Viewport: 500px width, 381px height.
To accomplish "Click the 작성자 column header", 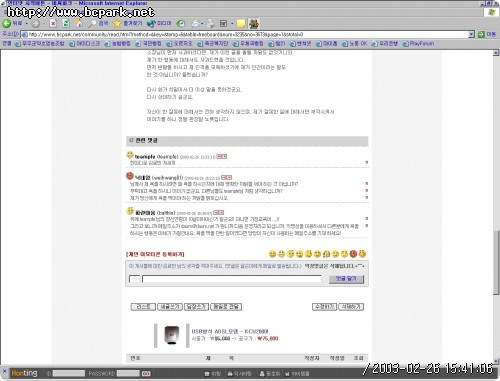I will (x=312, y=358).
